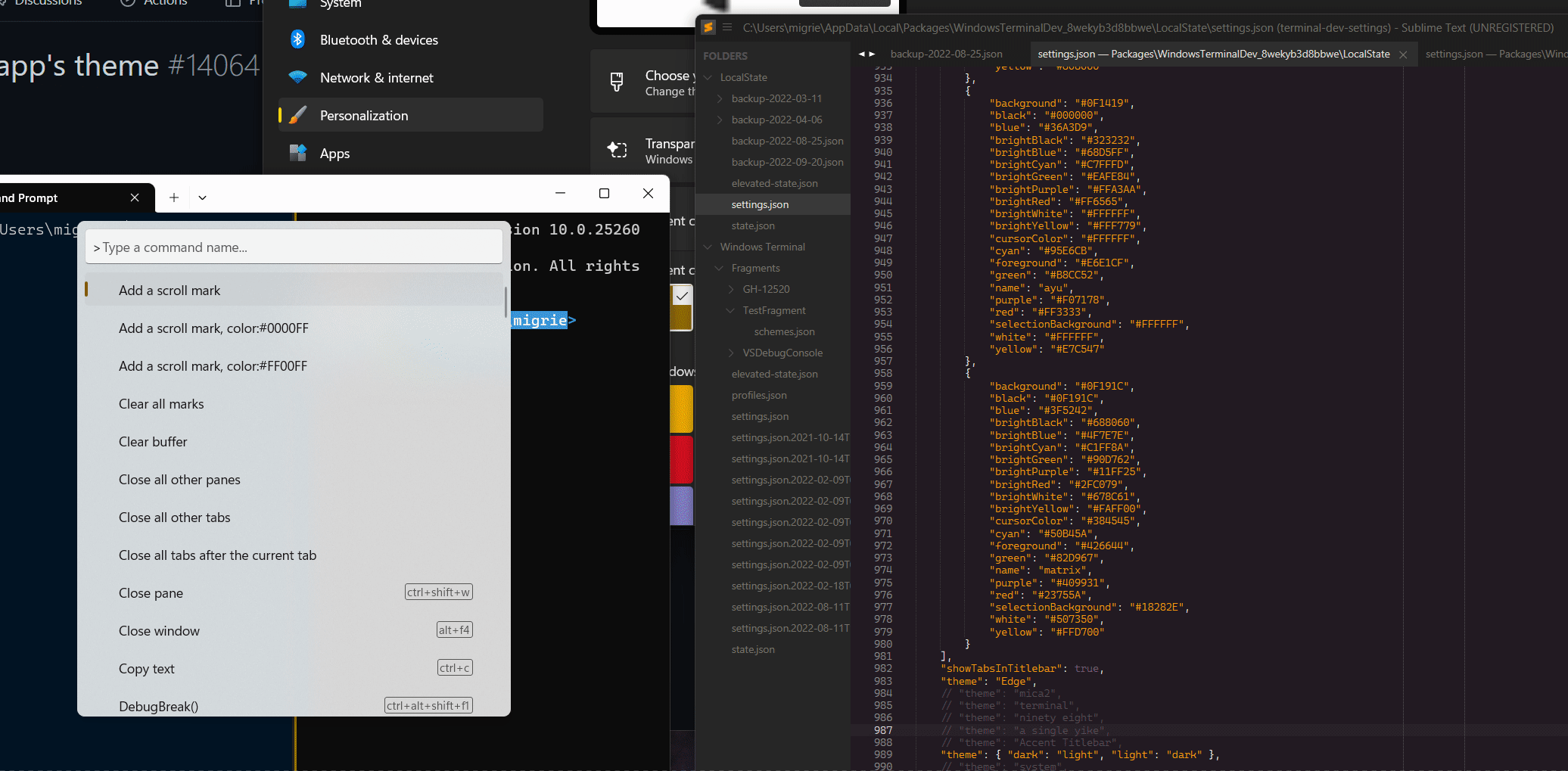Collapse the LocalState folder in sidebar
The image size is (1568, 771).
pos(708,77)
